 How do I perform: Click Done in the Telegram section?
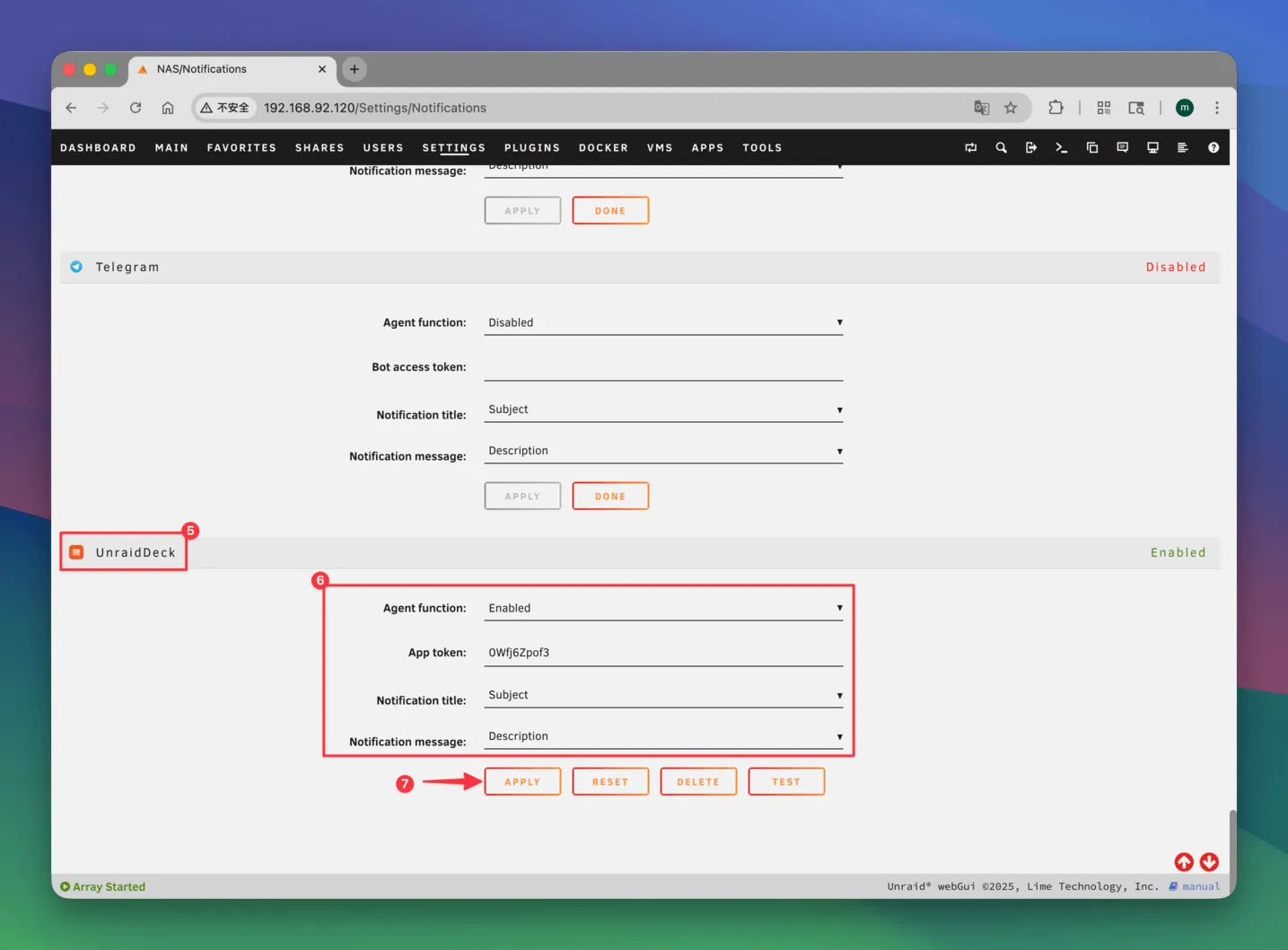point(610,496)
